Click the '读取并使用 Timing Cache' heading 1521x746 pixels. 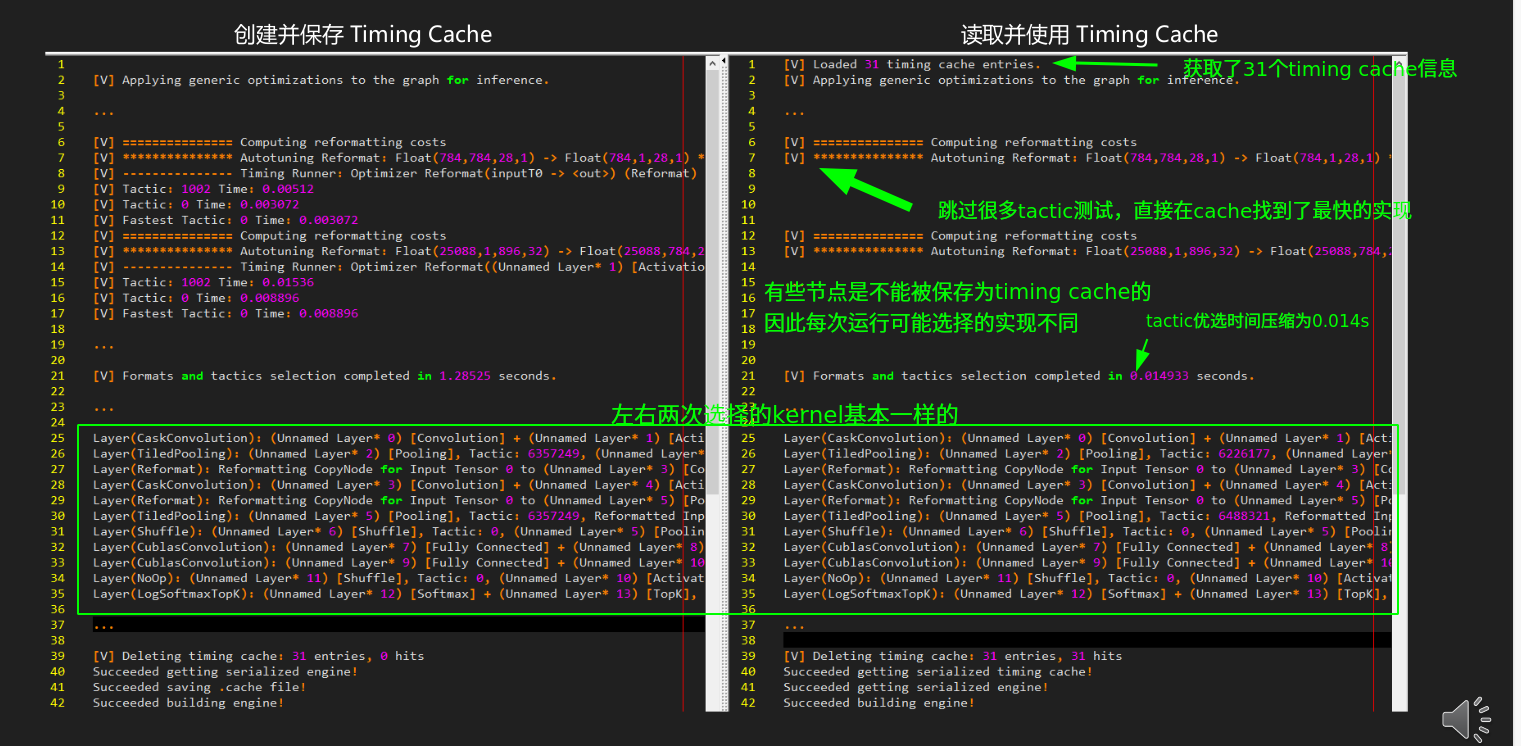(1089, 34)
